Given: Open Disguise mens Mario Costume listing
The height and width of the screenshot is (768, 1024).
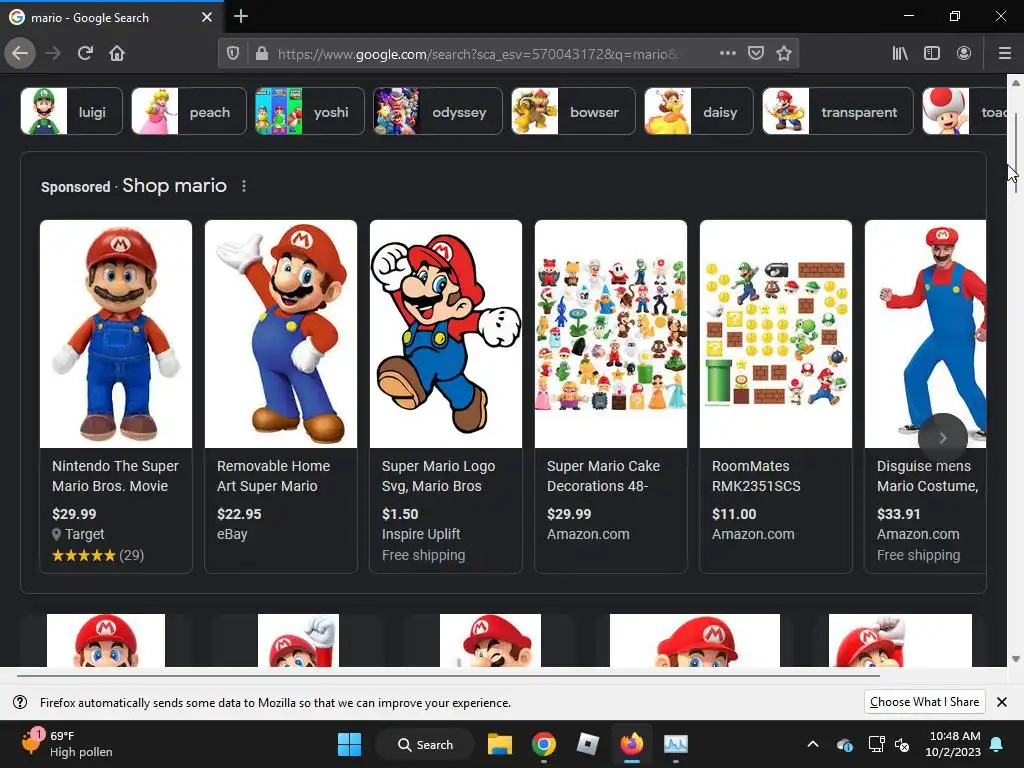Looking at the screenshot, I should tap(925, 396).
